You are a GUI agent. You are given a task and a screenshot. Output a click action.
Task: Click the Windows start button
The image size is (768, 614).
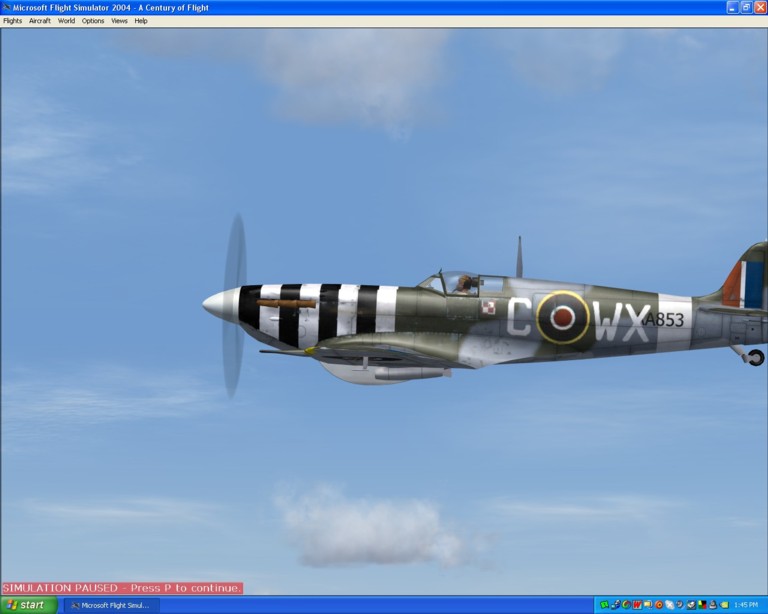coord(28,605)
